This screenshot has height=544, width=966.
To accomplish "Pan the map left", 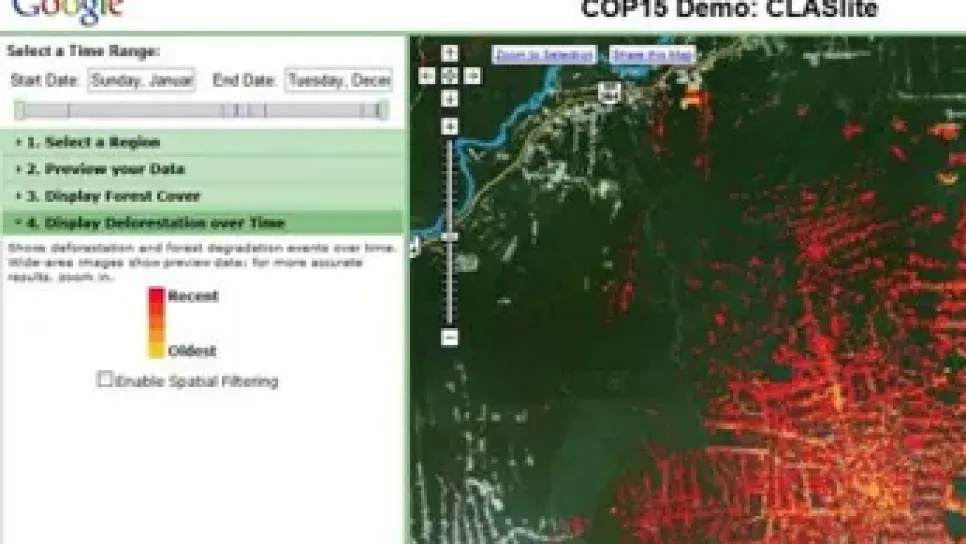I will tap(427, 76).
